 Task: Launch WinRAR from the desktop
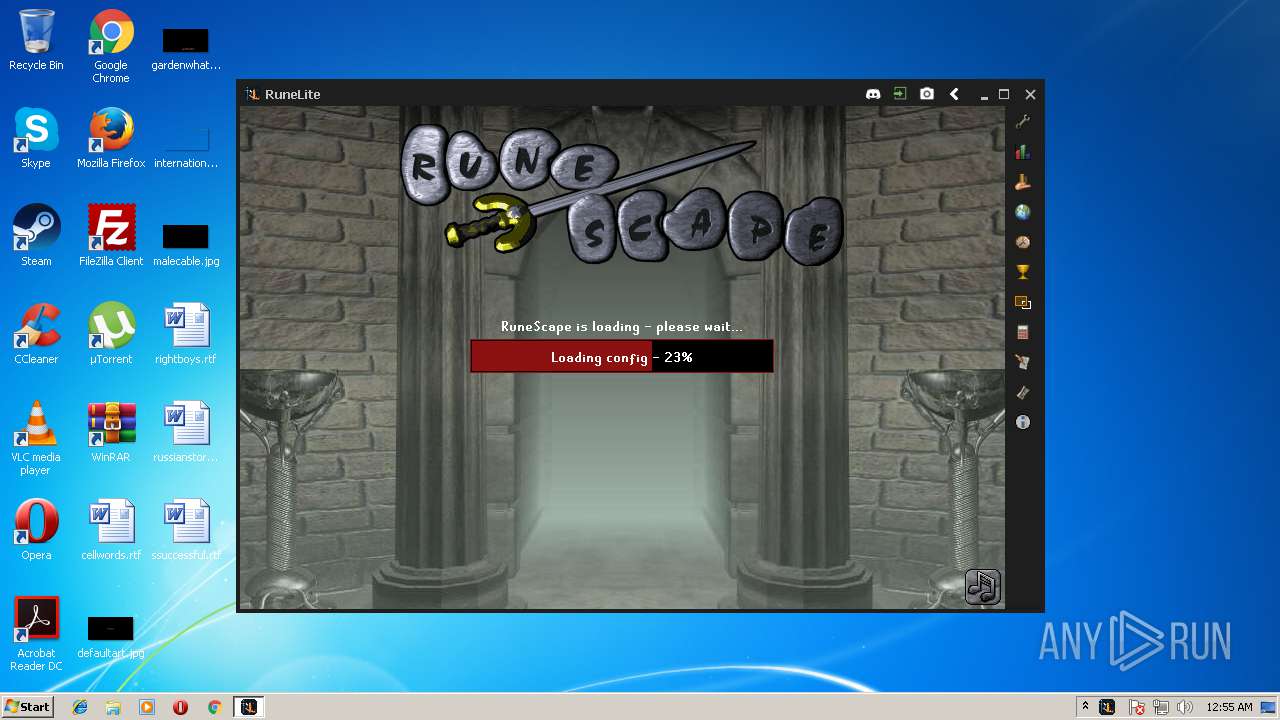click(111, 433)
